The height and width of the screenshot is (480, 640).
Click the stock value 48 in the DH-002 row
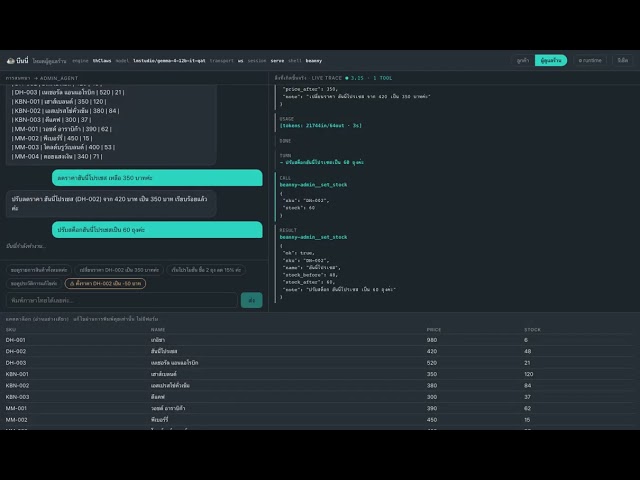click(x=528, y=351)
